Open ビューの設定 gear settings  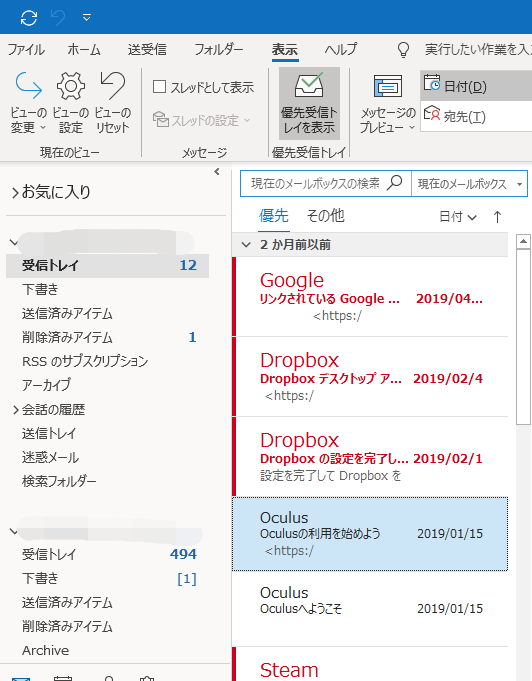coord(70,103)
